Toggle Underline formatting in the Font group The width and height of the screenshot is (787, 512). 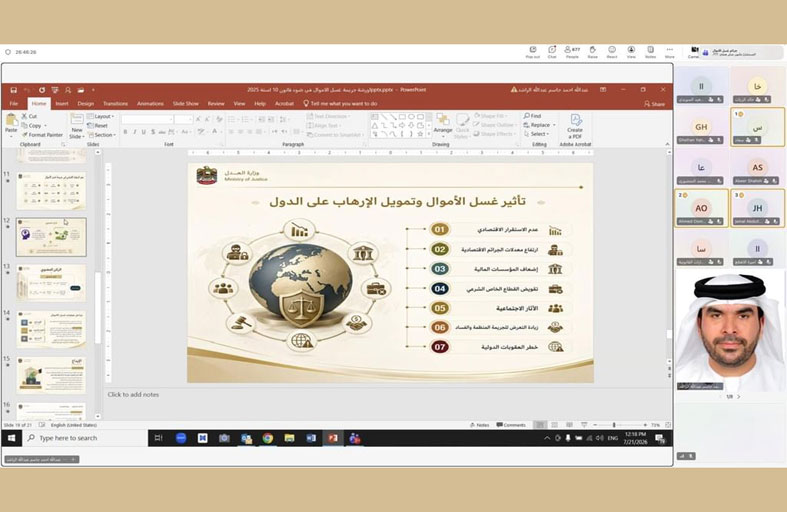click(x=144, y=132)
